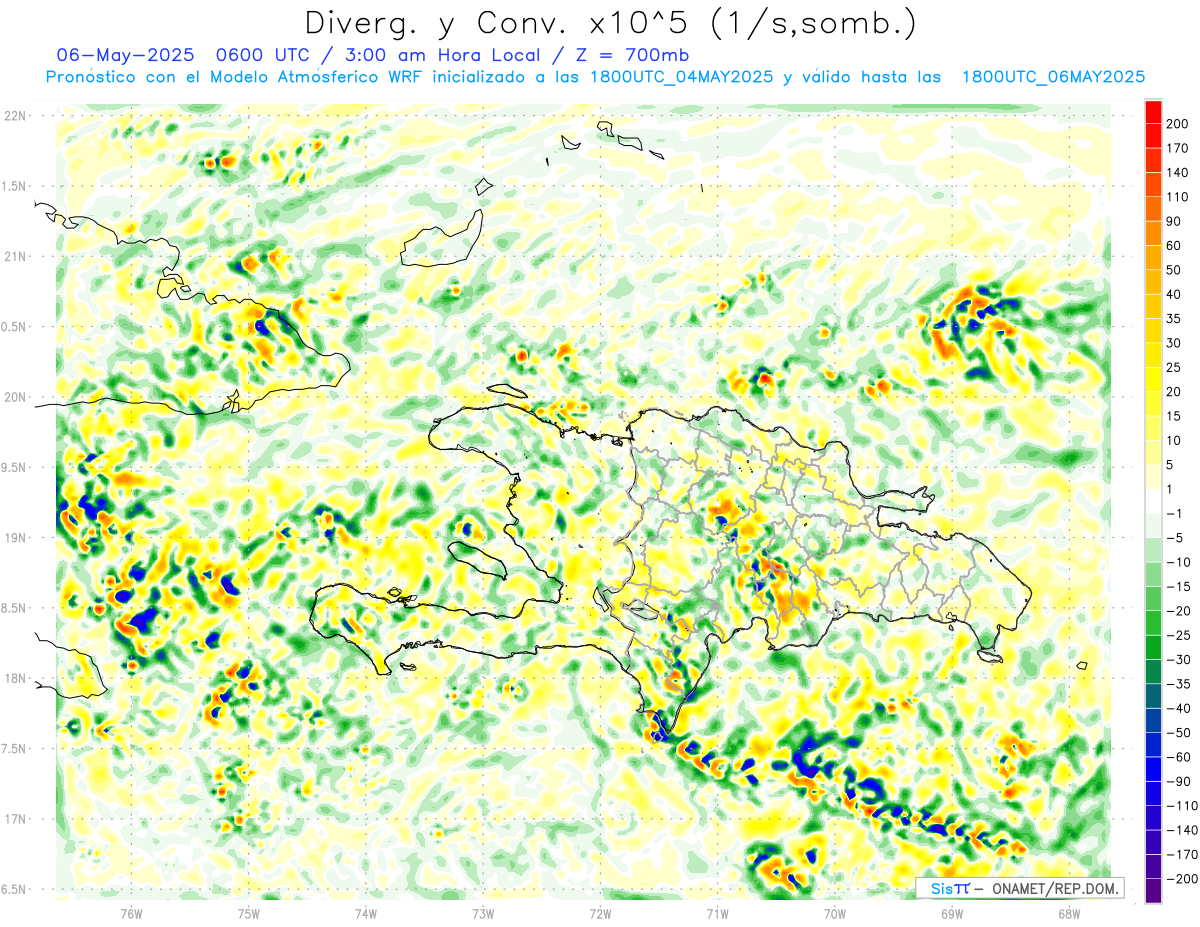Click the '75W' longitude label

[249, 912]
